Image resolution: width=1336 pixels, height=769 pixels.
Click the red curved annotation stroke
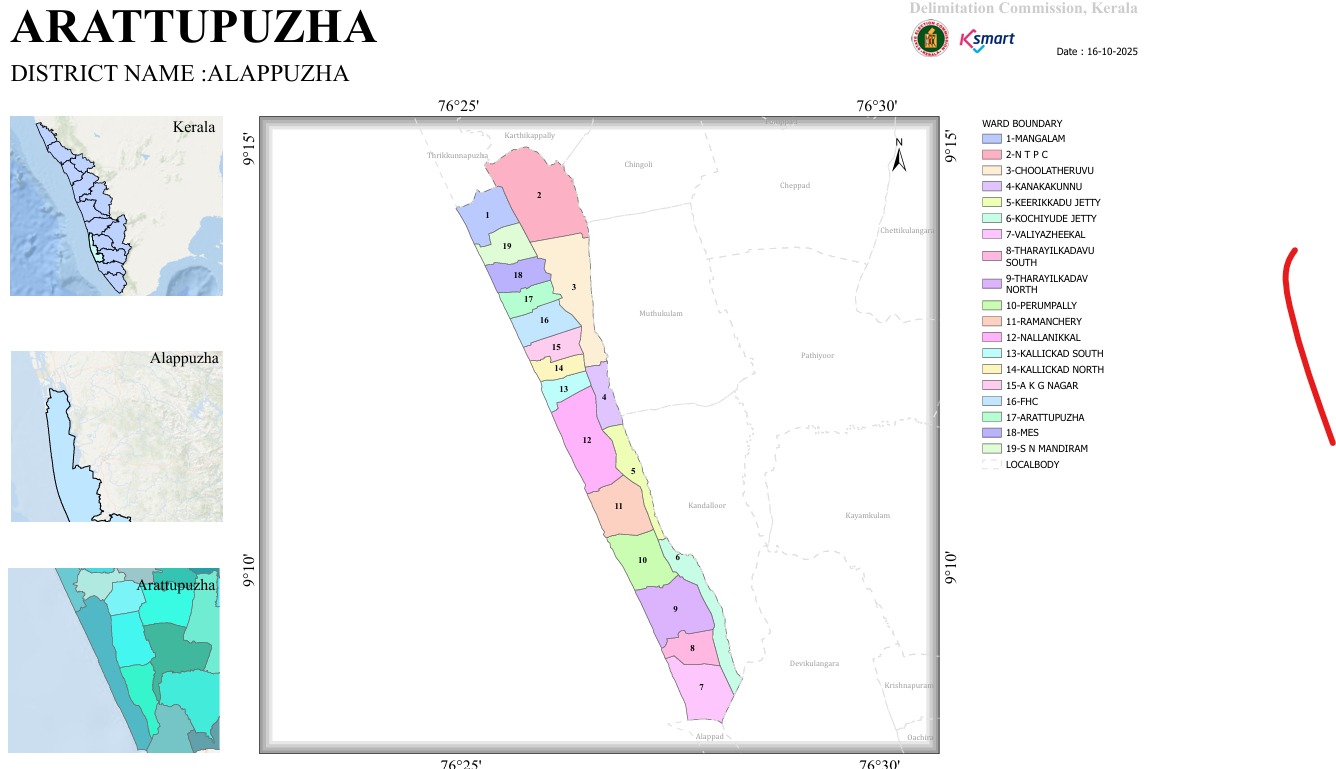pyautogui.click(x=1309, y=345)
